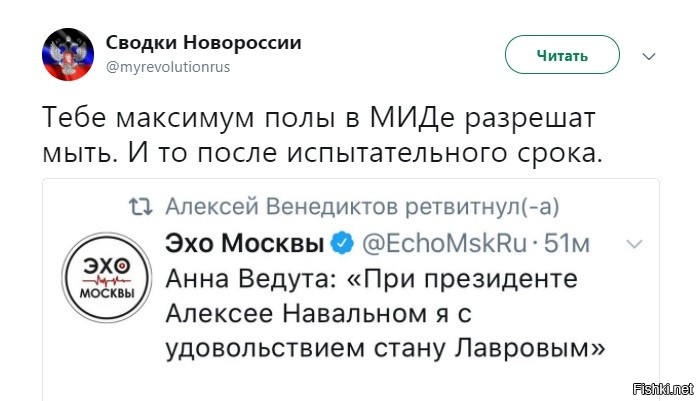Viewport: 699px width, 401px height.
Task: Select the quoted line 'Алексее Навальном я с'
Action: pos(318,314)
